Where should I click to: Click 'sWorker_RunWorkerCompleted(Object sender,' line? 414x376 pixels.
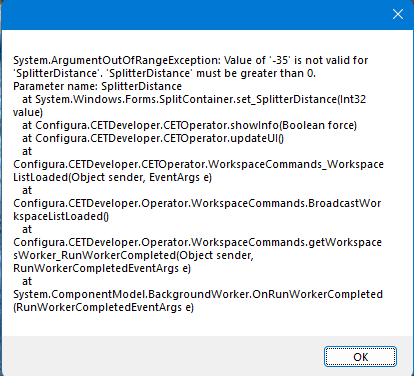click(x=133, y=255)
